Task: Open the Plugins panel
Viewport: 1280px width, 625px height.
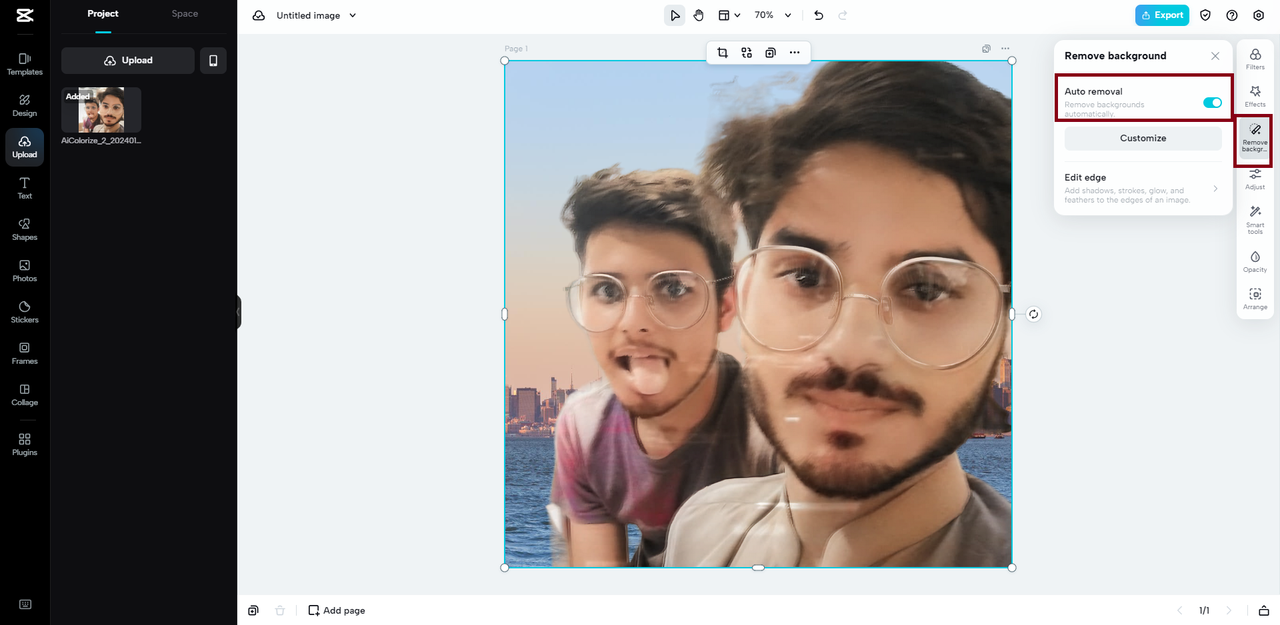Action: click(25, 444)
